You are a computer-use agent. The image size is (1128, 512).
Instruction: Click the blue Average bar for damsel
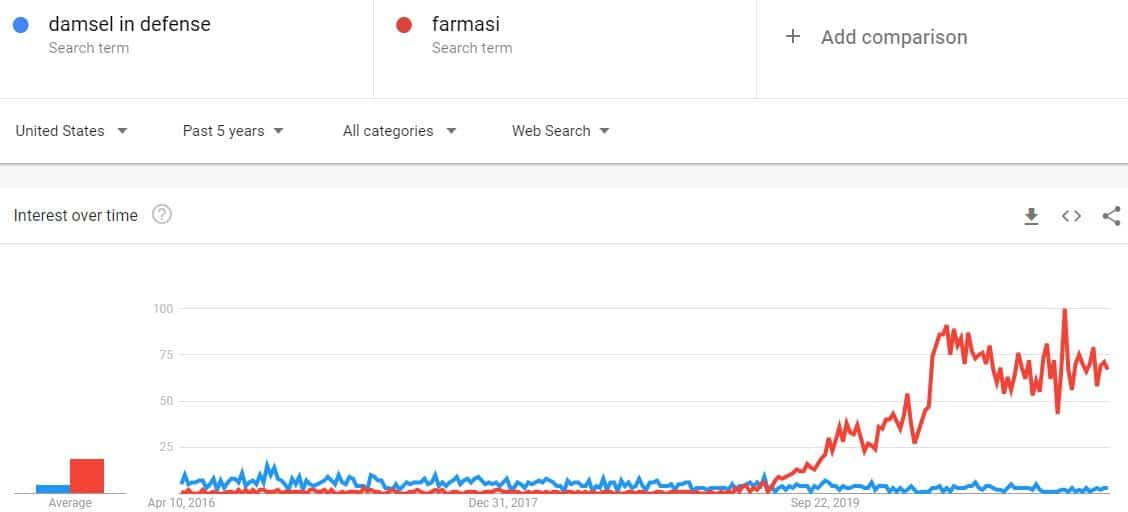point(53,488)
